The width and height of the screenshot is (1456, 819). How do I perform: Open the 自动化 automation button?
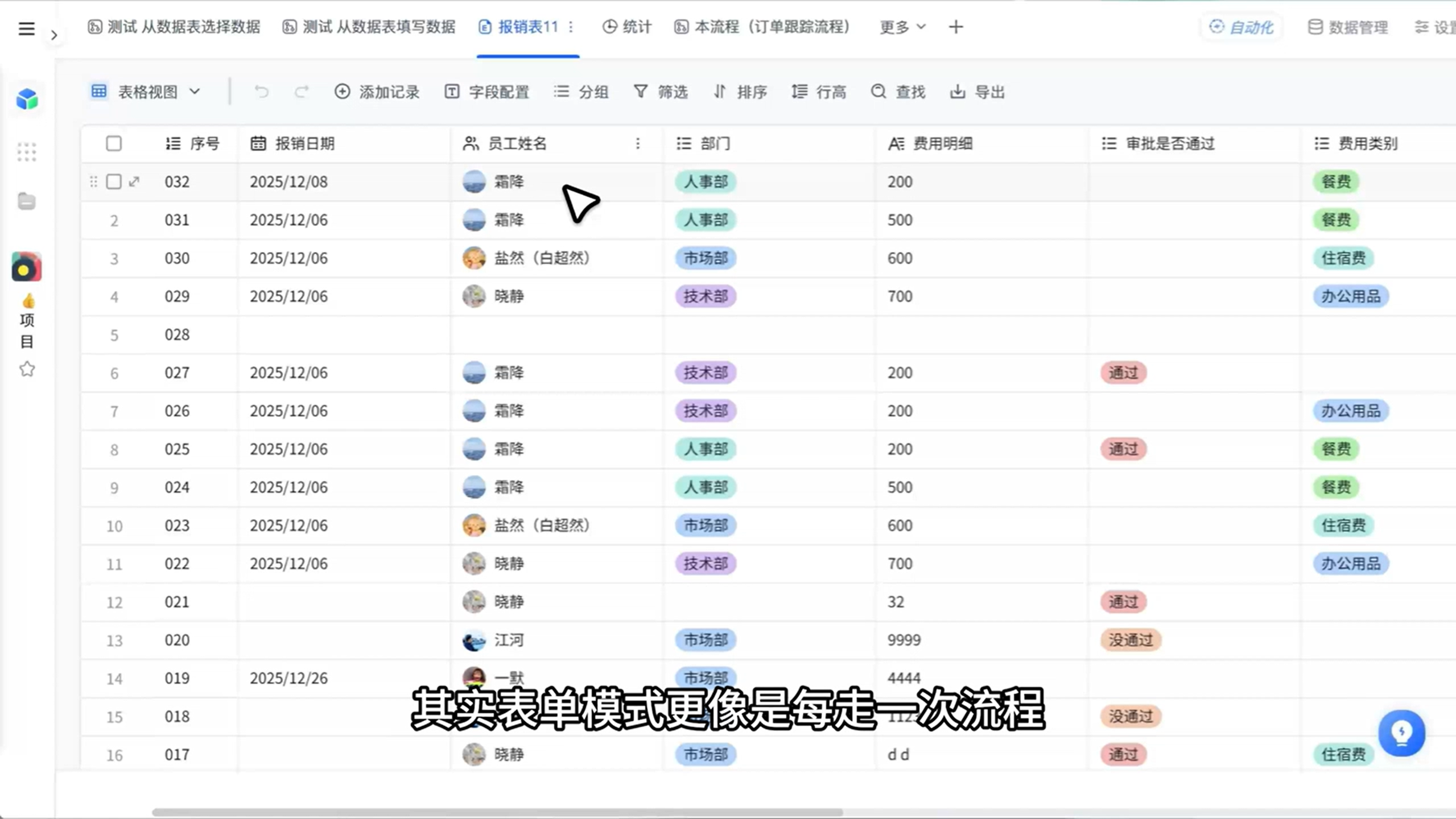1241,27
